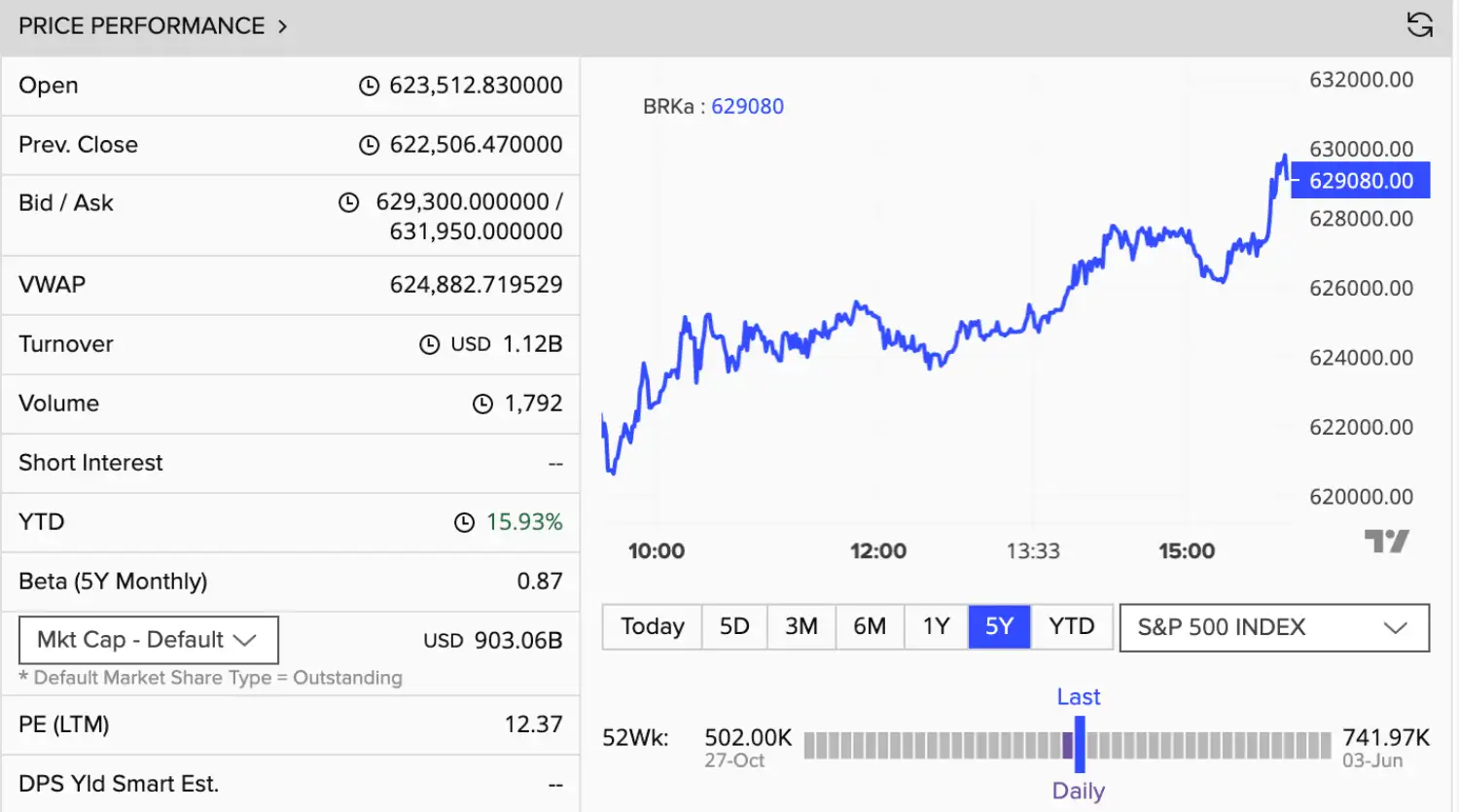Viewport: 1459px width, 812px height.
Task: Click the Turnover value USD 1.12B
Action: (x=506, y=344)
